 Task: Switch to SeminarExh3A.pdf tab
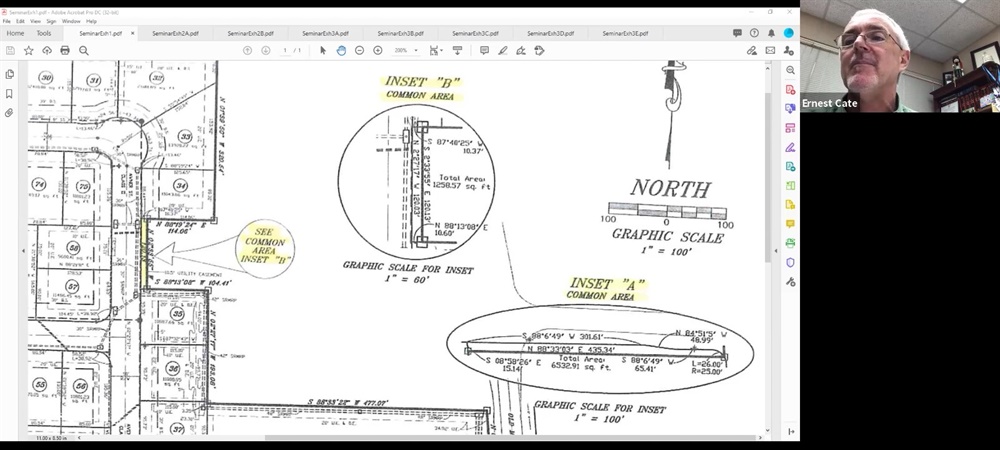pyautogui.click(x=325, y=33)
